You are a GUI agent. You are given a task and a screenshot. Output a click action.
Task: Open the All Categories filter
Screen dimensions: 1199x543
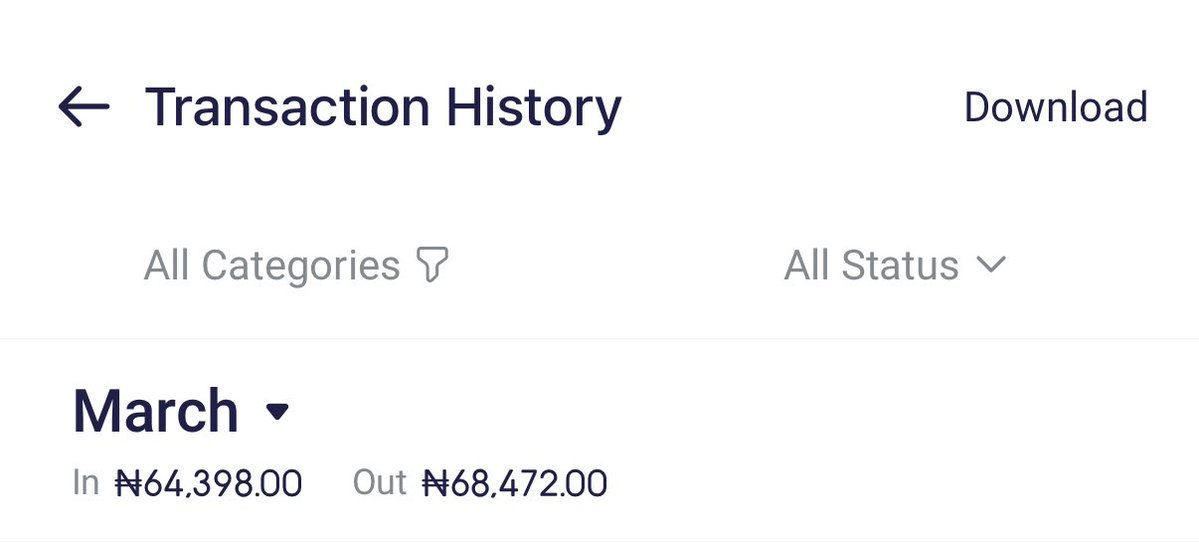pos(272,266)
